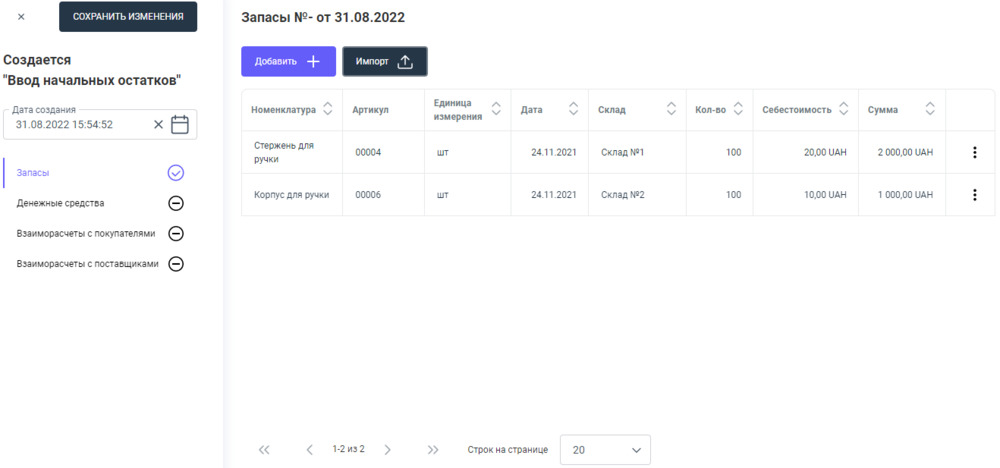Viewport: 1000px width, 468px height.
Task: Sort table by Сумма column arrows
Action: pos(930,110)
